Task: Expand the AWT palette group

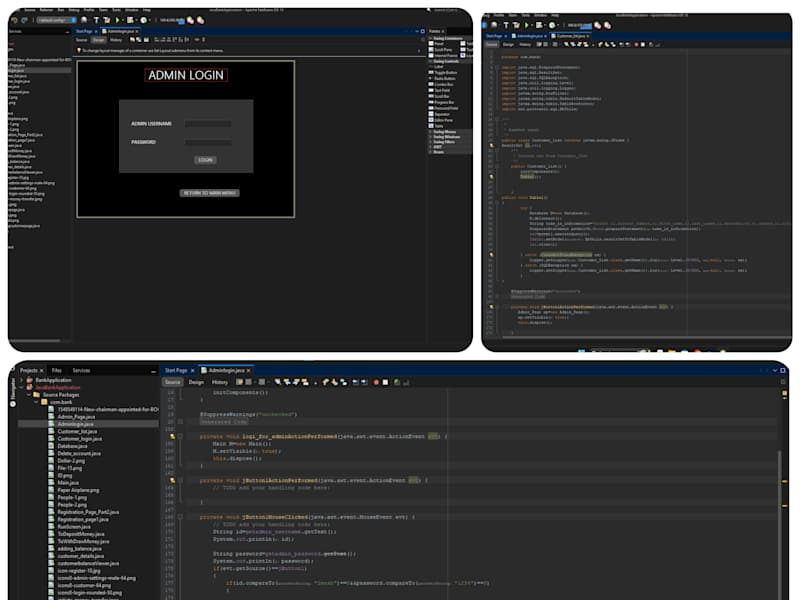Action: [x=431, y=147]
